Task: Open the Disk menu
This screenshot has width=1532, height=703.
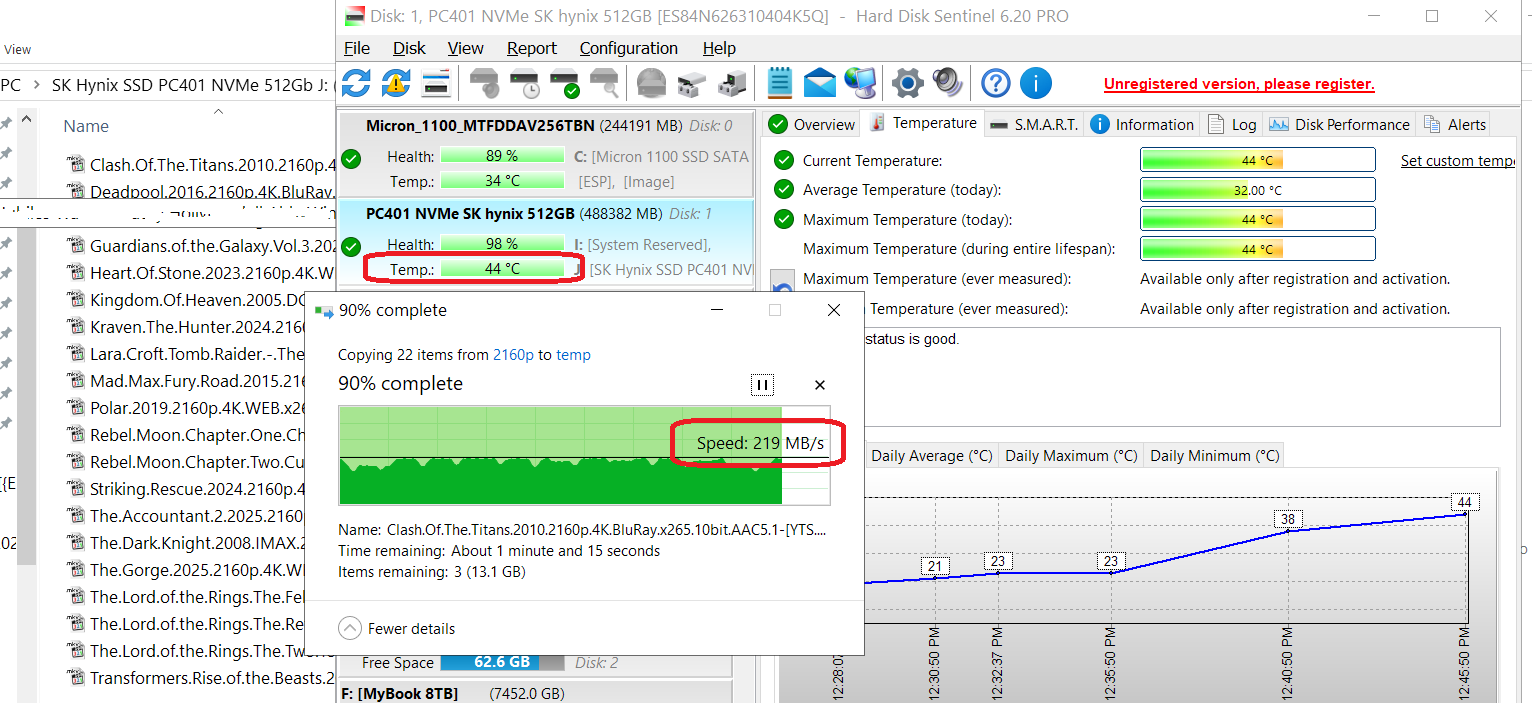Action: click(x=409, y=48)
